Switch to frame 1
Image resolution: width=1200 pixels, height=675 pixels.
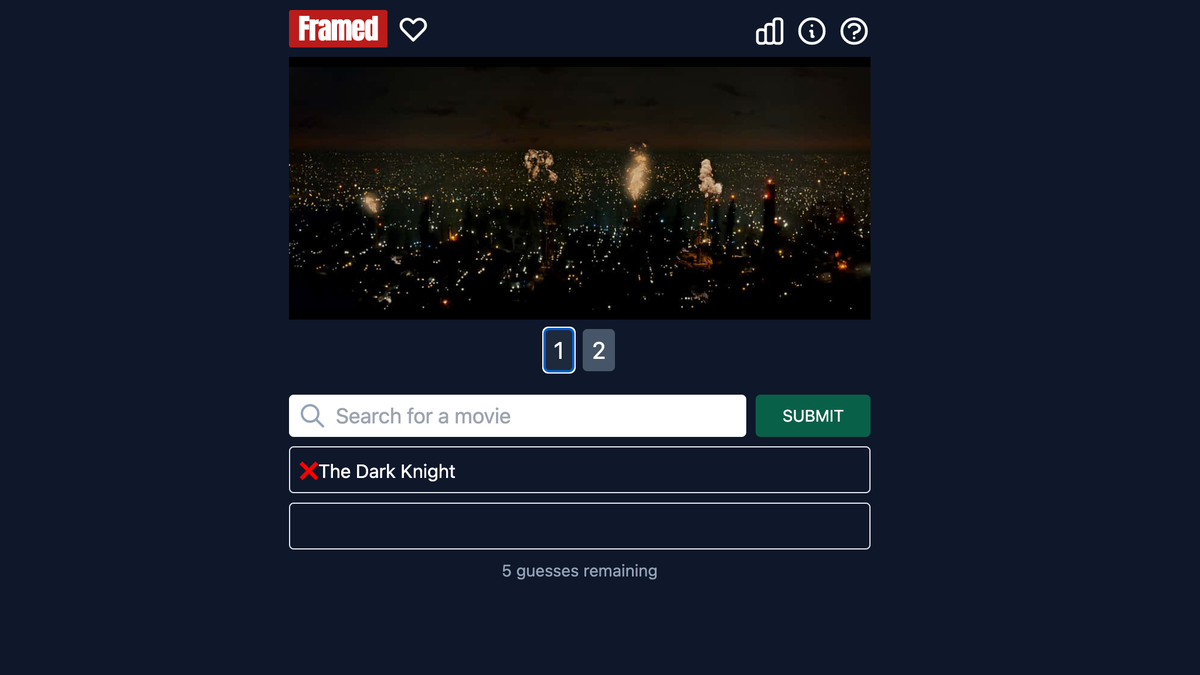(559, 350)
